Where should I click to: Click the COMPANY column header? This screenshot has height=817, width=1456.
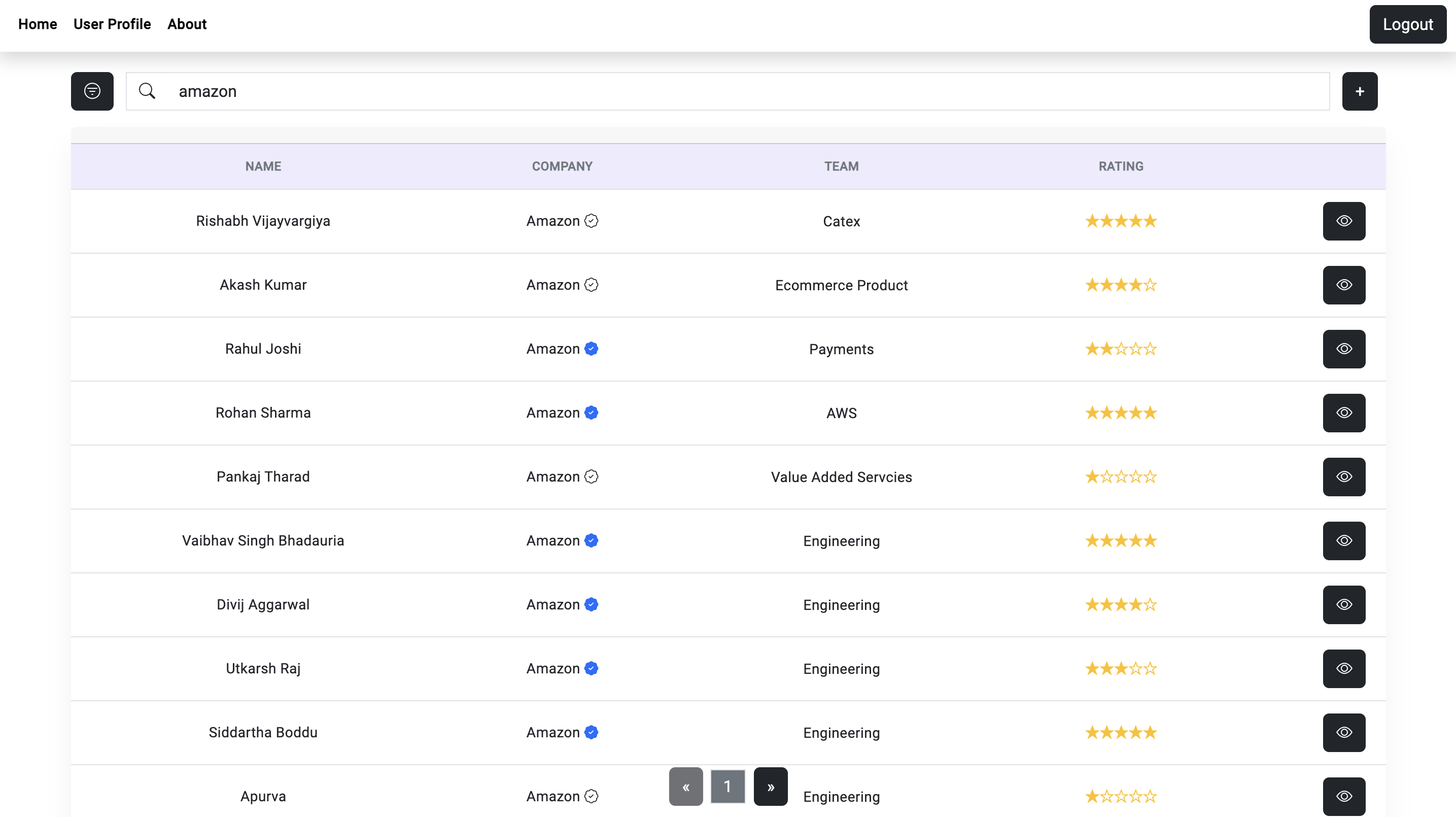(562, 166)
